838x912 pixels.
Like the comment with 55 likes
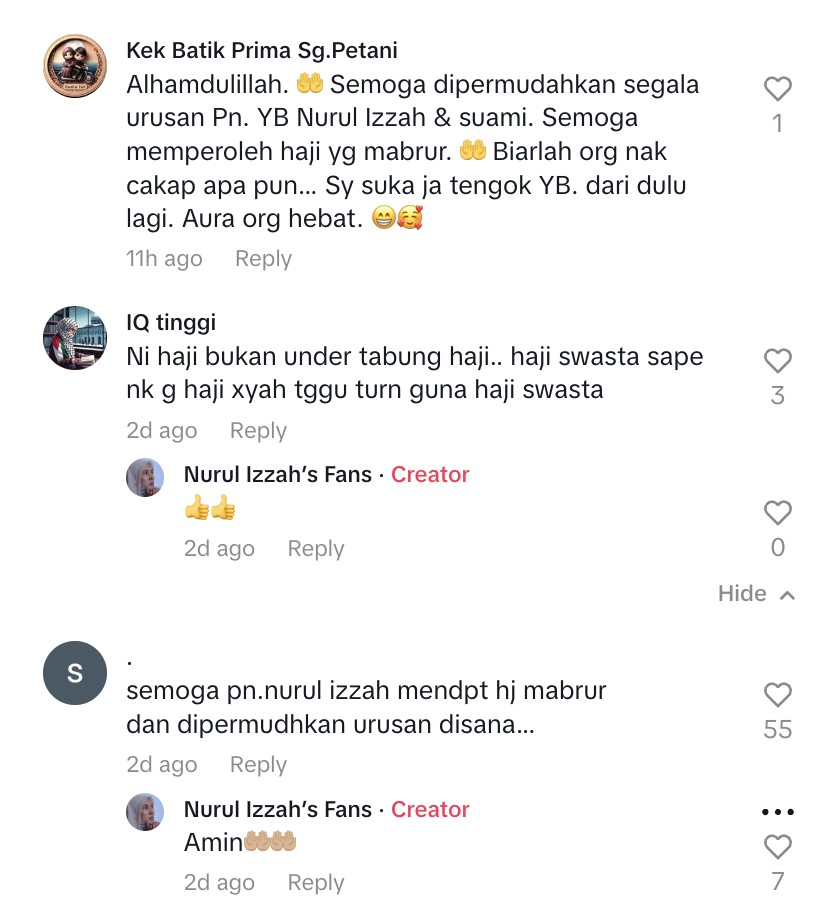(778, 695)
